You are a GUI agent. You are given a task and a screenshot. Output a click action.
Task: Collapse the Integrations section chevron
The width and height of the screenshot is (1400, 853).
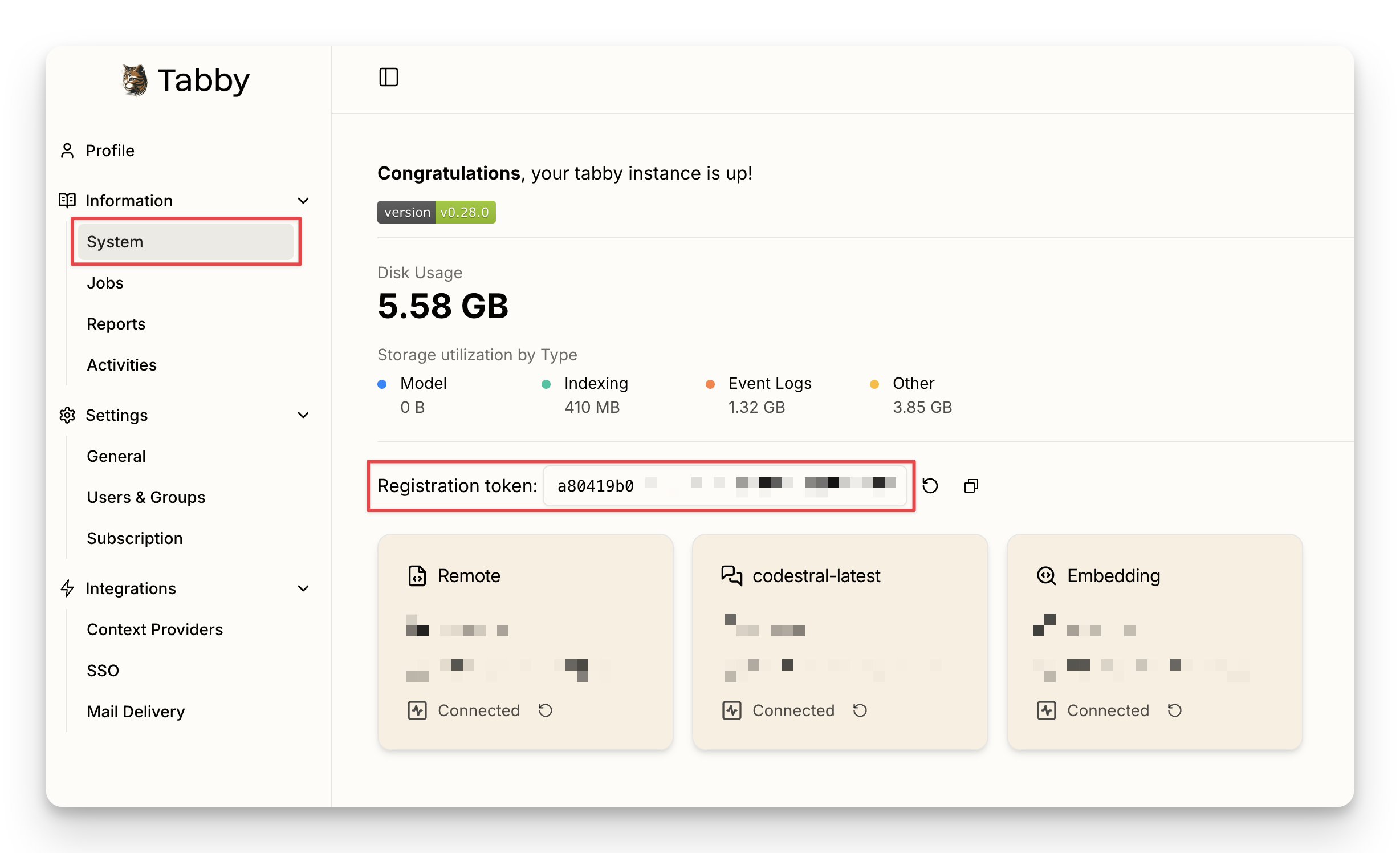click(x=303, y=588)
